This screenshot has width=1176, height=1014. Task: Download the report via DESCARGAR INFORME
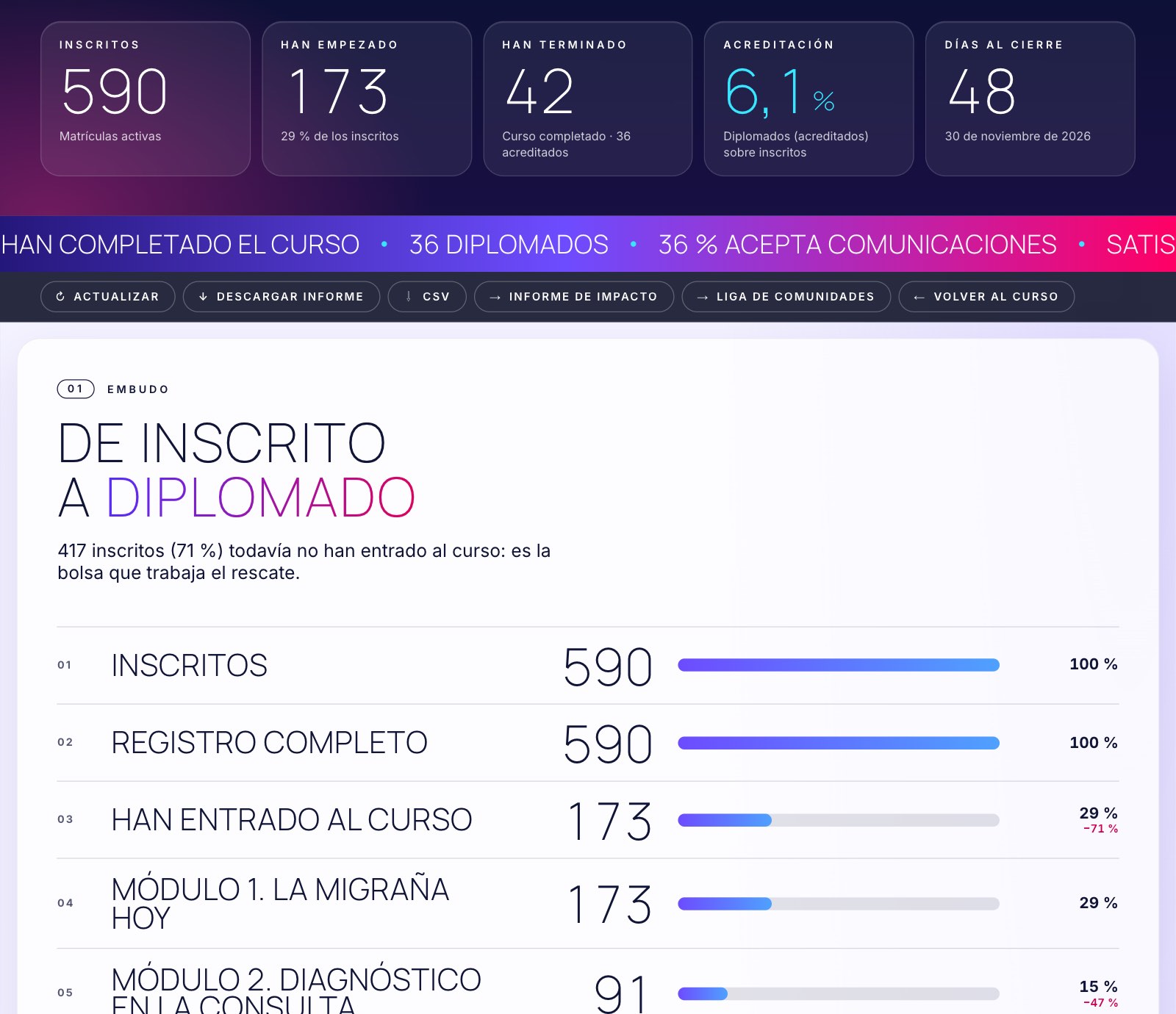click(290, 297)
